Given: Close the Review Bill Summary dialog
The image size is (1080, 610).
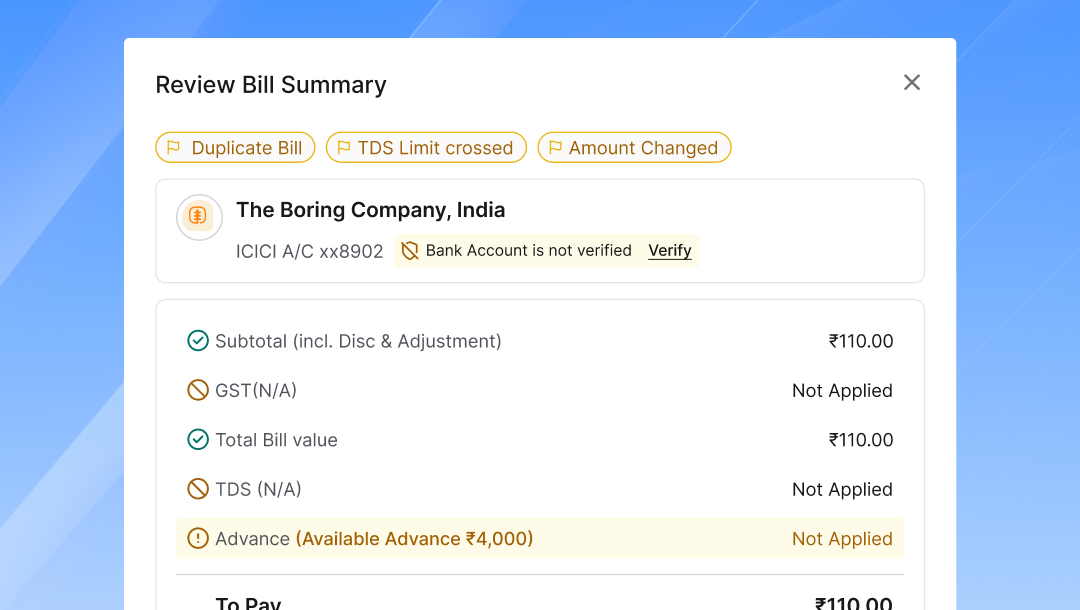Looking at the screenshot, I should click(x=911, y=83).
